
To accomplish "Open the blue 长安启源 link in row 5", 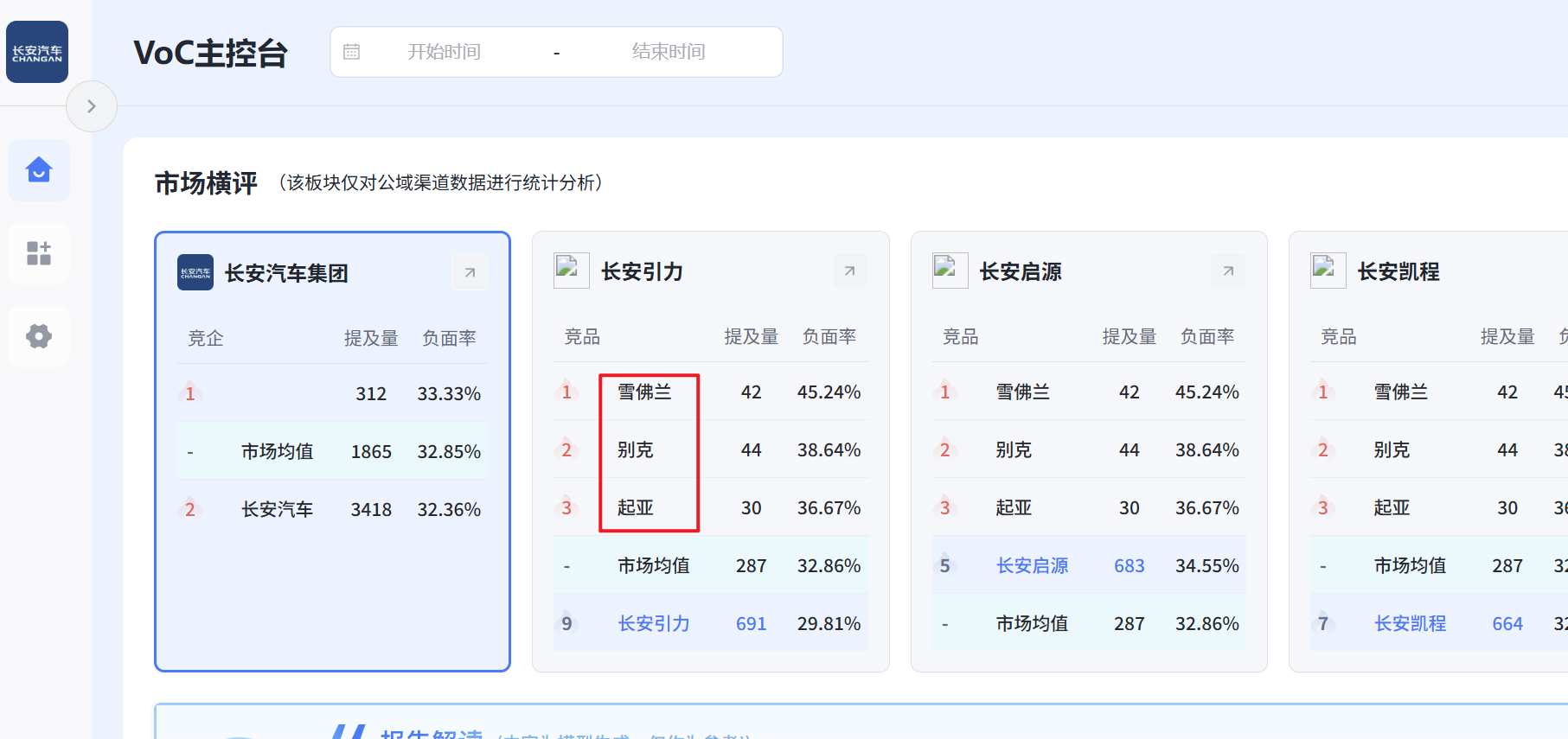I will pos(1032,565).
